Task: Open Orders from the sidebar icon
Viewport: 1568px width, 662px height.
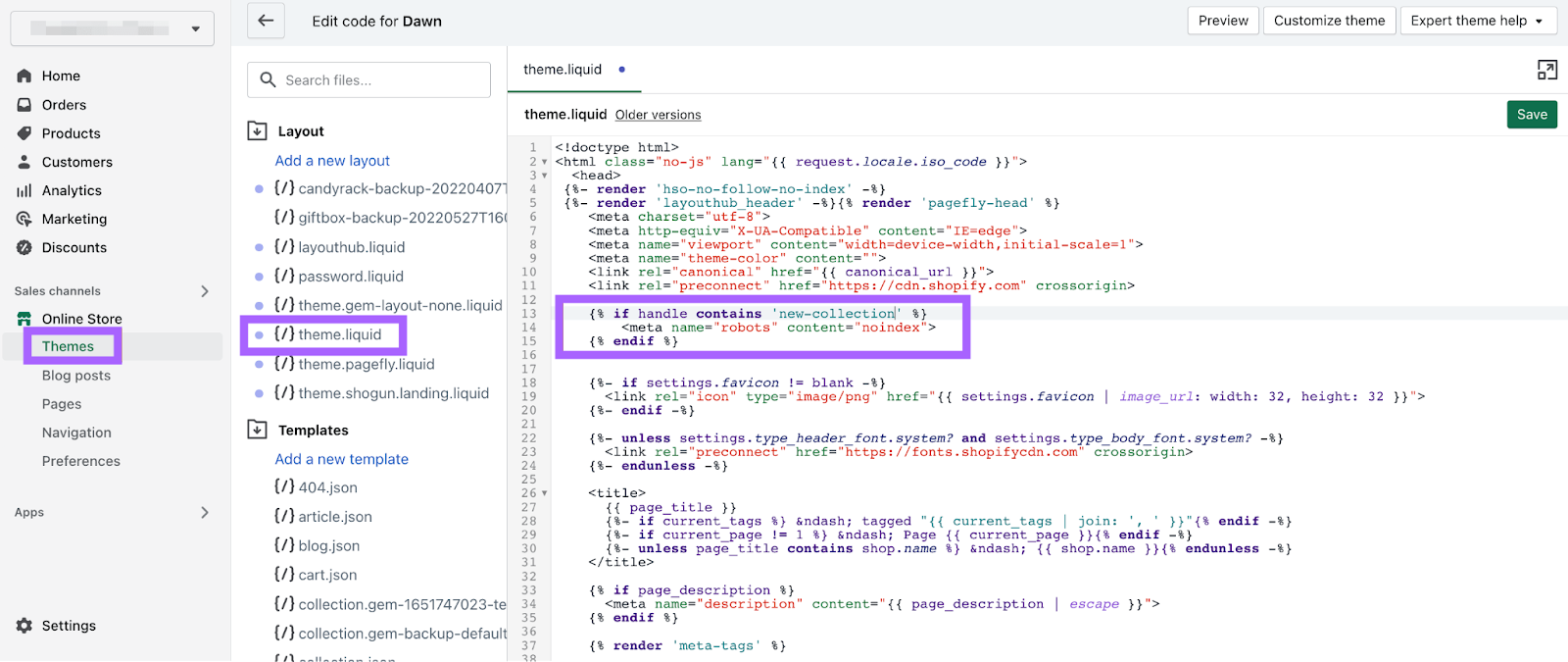Action: coord(24,105)
